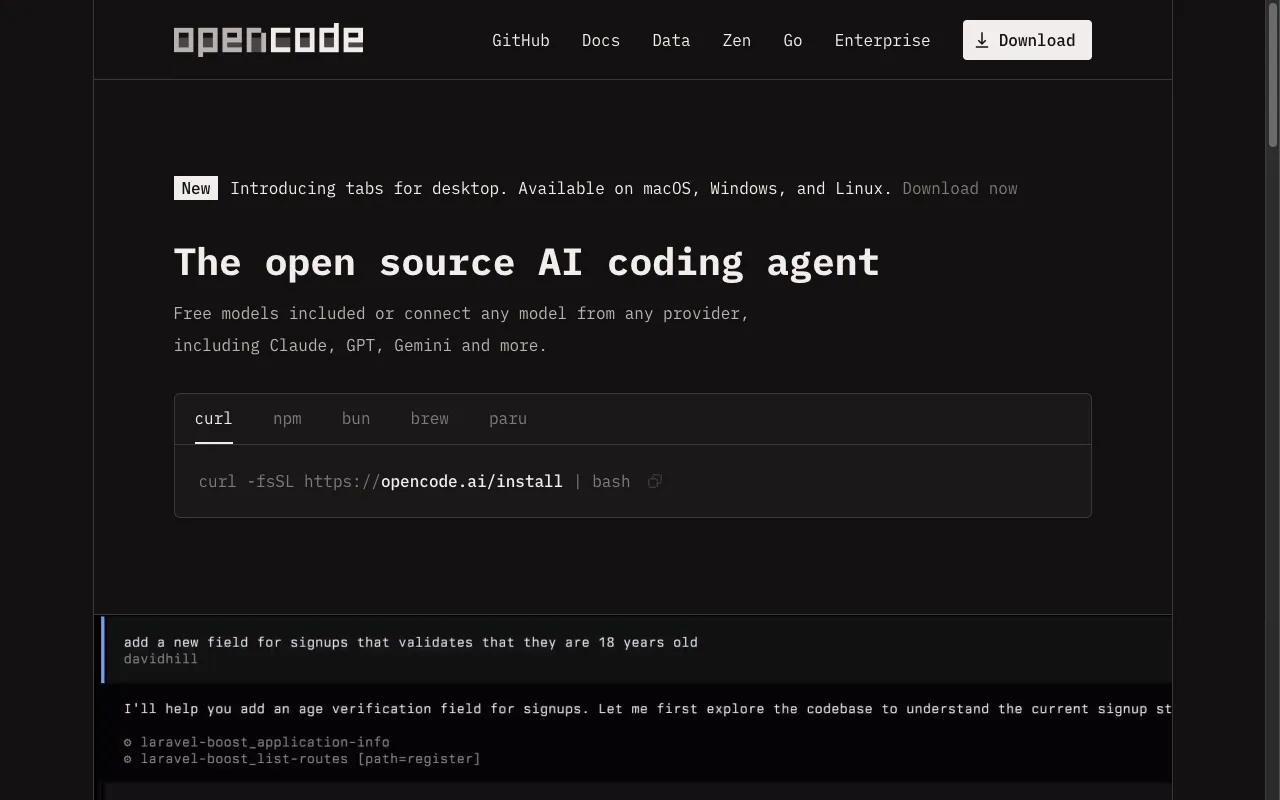Image resolution: width=1280 pixels, height=800 pixels.
Task: Open the Docs page
Action: pyautogui.click(x=601, y=40)
